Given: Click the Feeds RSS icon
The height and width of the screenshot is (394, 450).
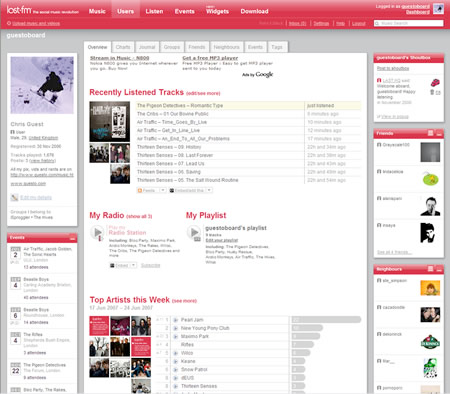Looking at the screenshot, I should 140,190.
